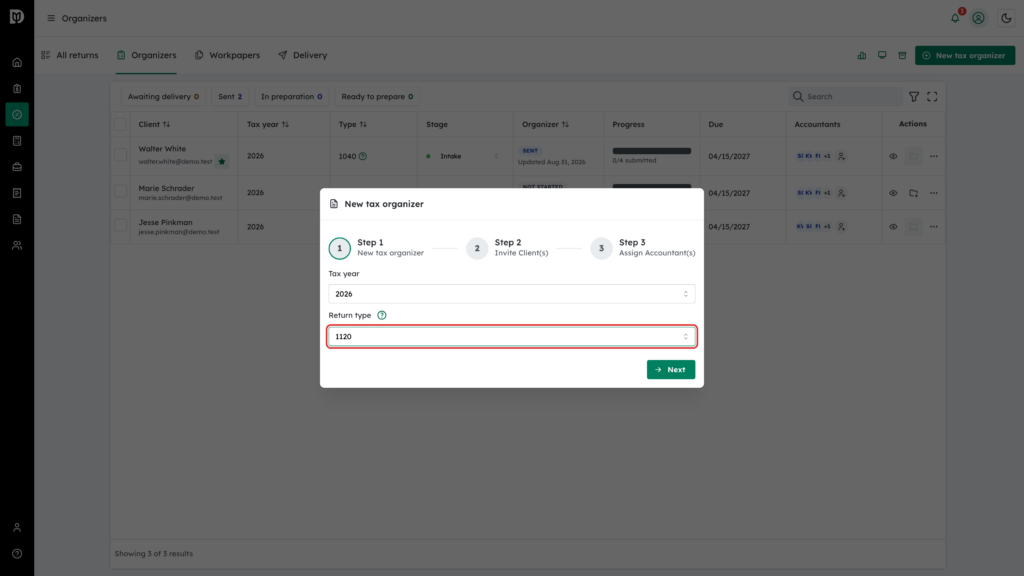Image resolution: width=1024 pixels, height=576 pixels.
Task: Switch to the Delivery tab
Action: tap(302, 56)
